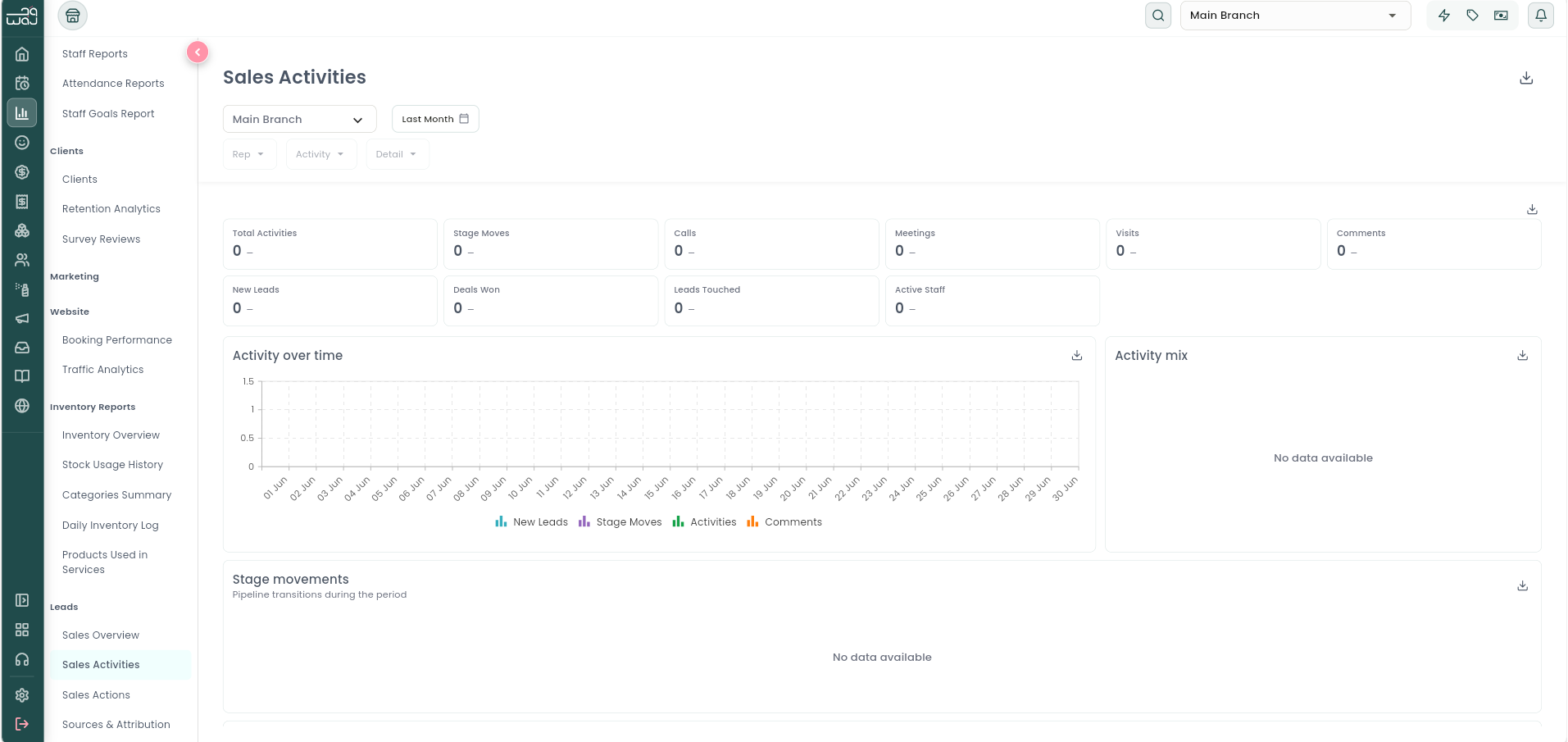1568x742 pixels.
Task: Toggle the New Leads legend series
Action: 531,521
